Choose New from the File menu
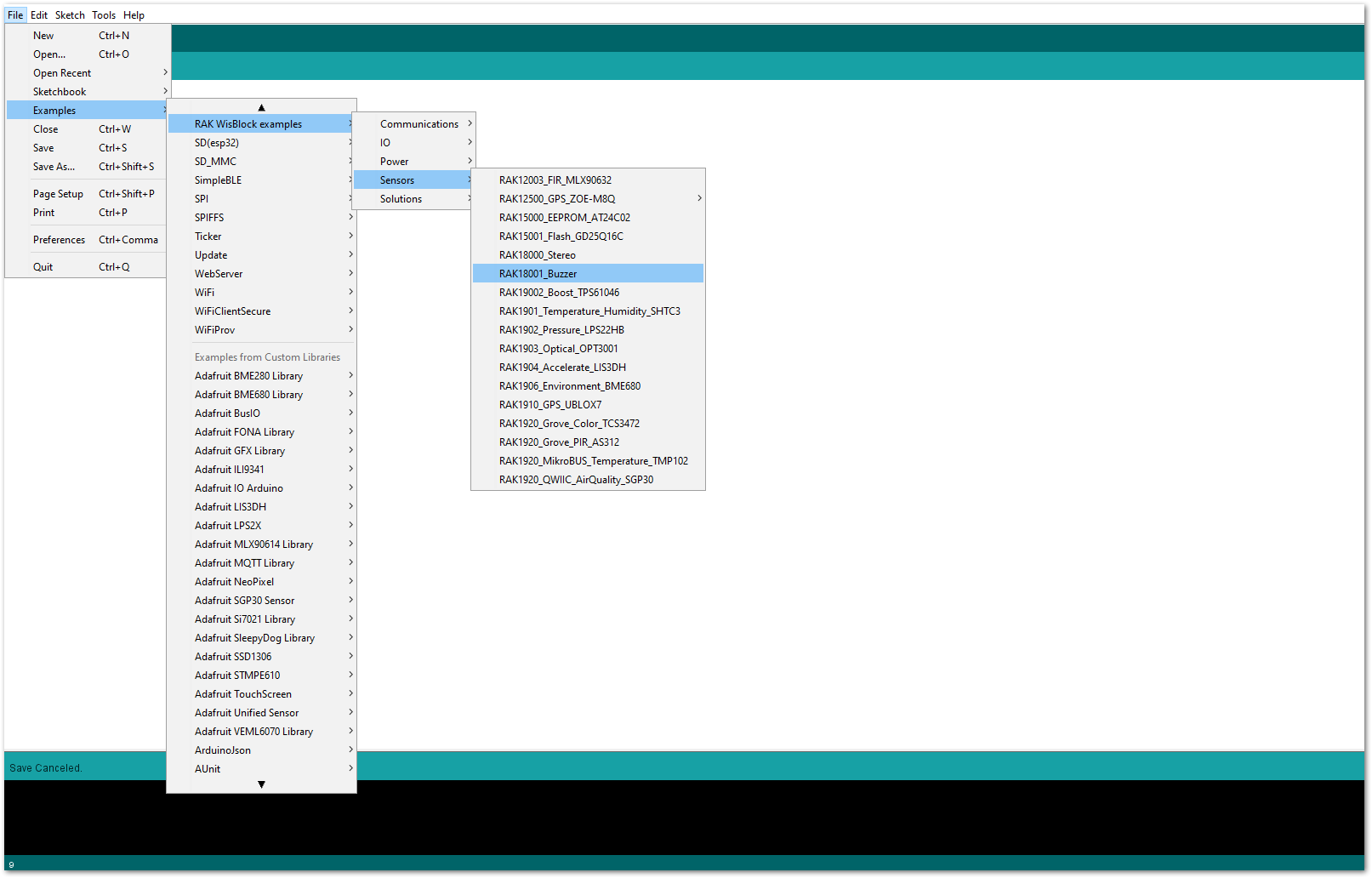 pos(87,36)
